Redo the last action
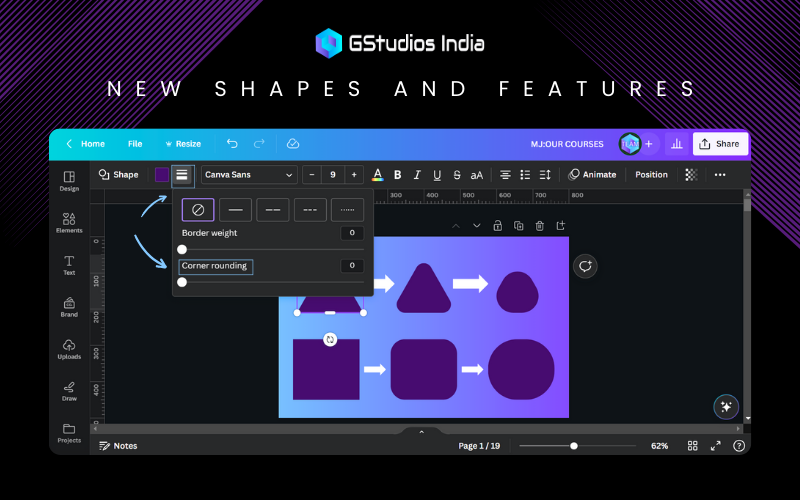Image resolution: width=800 pixels, height=500 pixels. [x=259, y=144]
